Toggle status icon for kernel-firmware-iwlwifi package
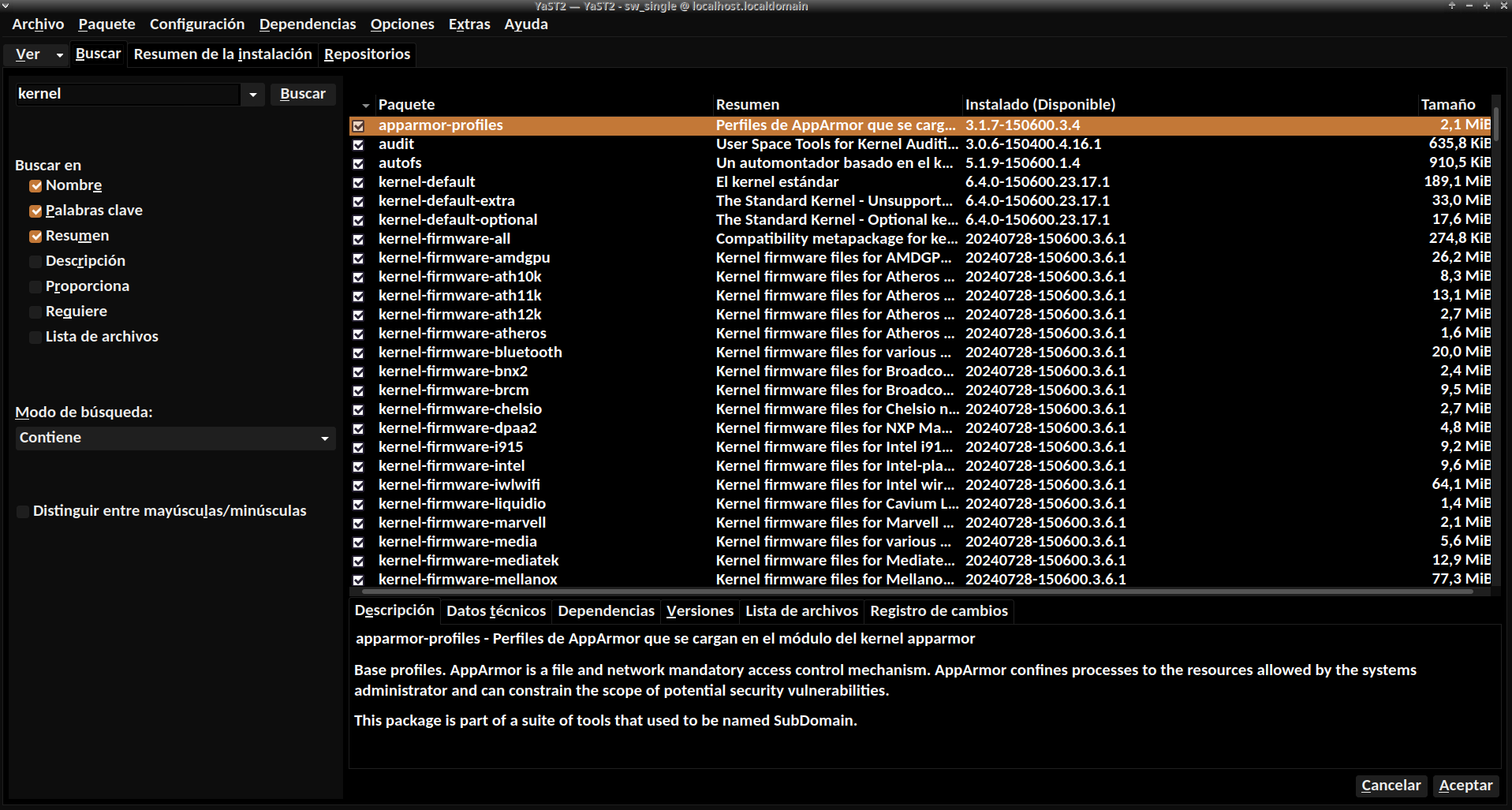 click(x=358, y=485)
